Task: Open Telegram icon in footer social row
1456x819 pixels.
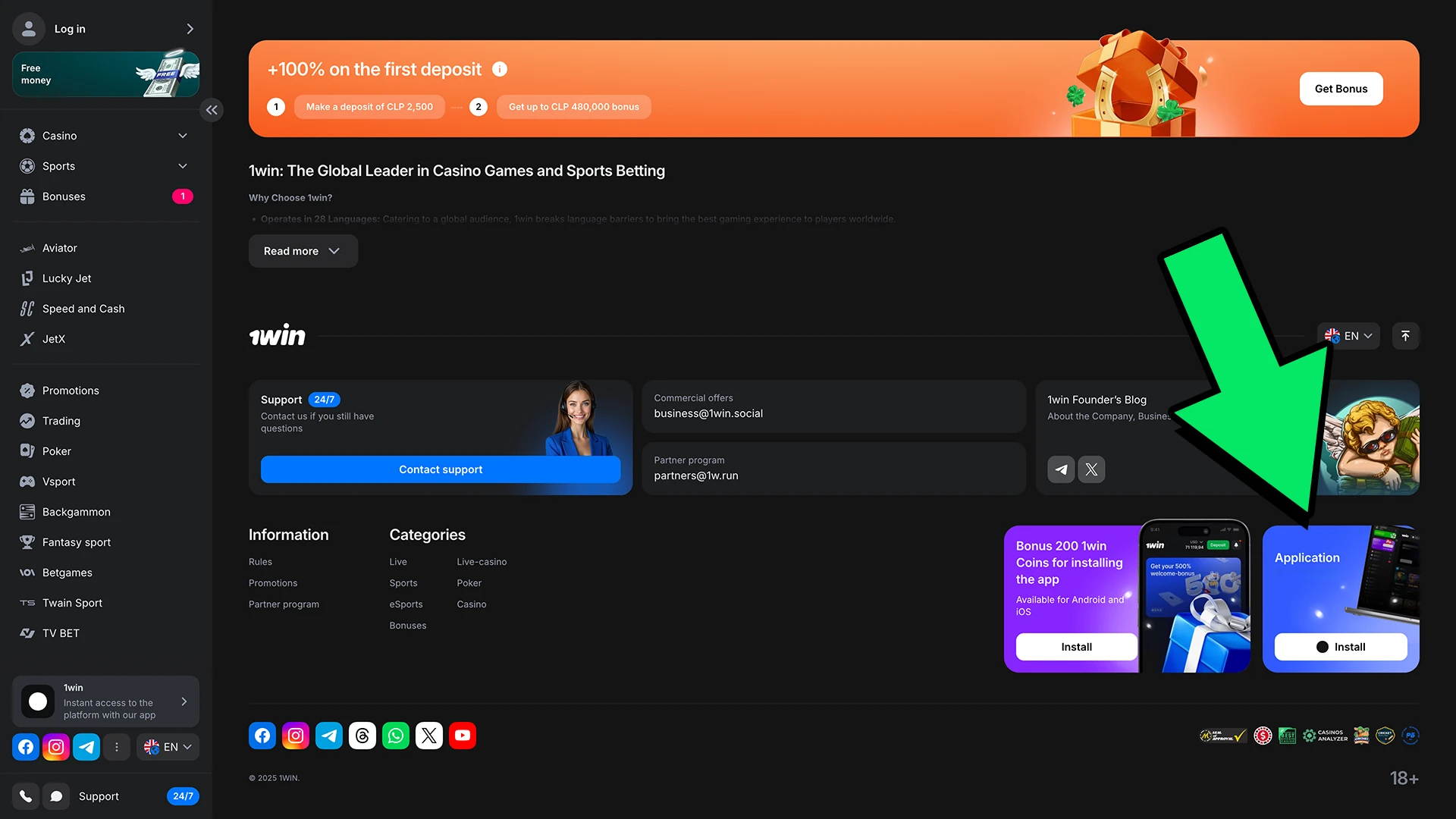Action: pyautogui.click(x=329, y=736)
